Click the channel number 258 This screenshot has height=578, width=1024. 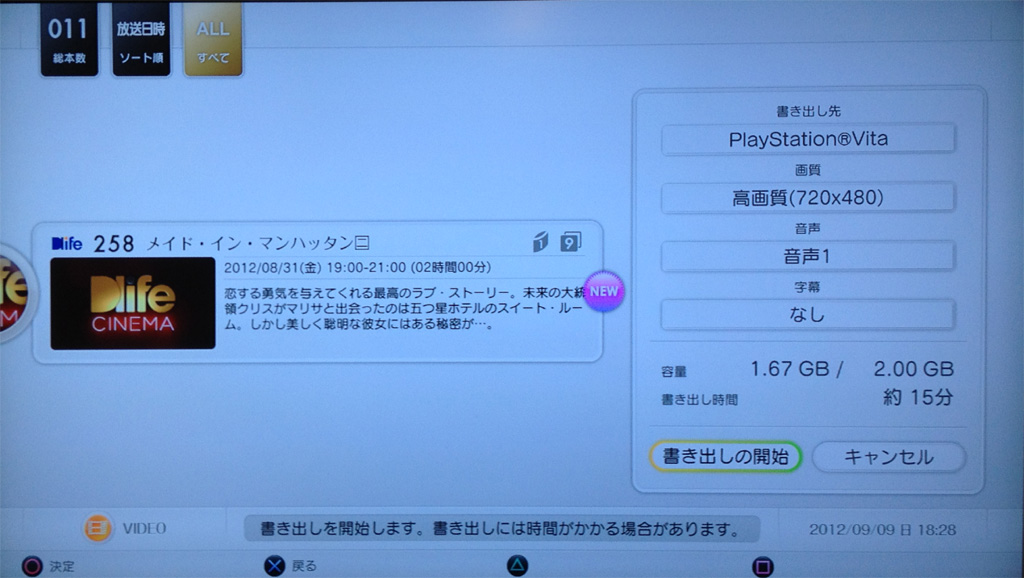coord(114,244)
